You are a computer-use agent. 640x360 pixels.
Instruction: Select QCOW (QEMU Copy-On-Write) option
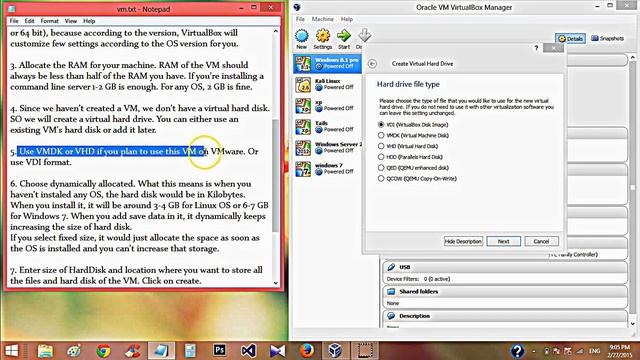[x=417, y=179]
